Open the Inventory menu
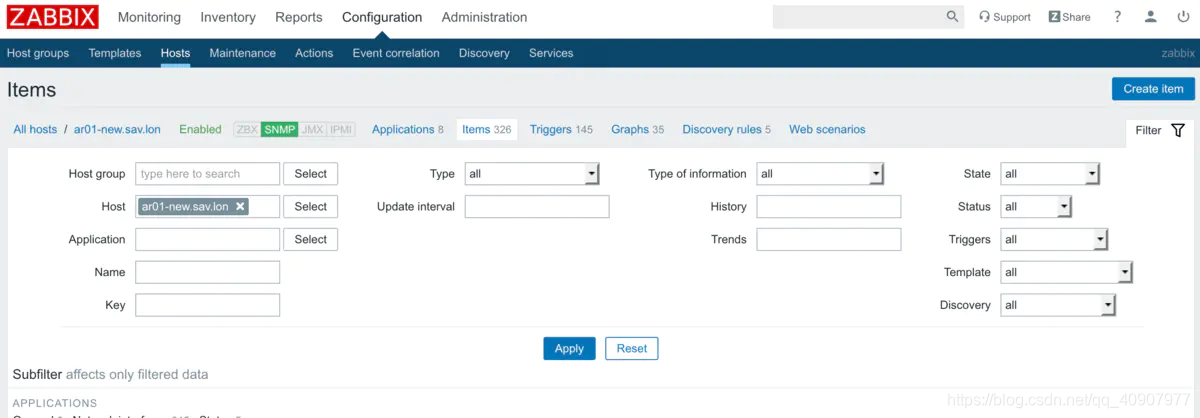The width and height of the screenshot is (1200, 418). pos(228,17)
